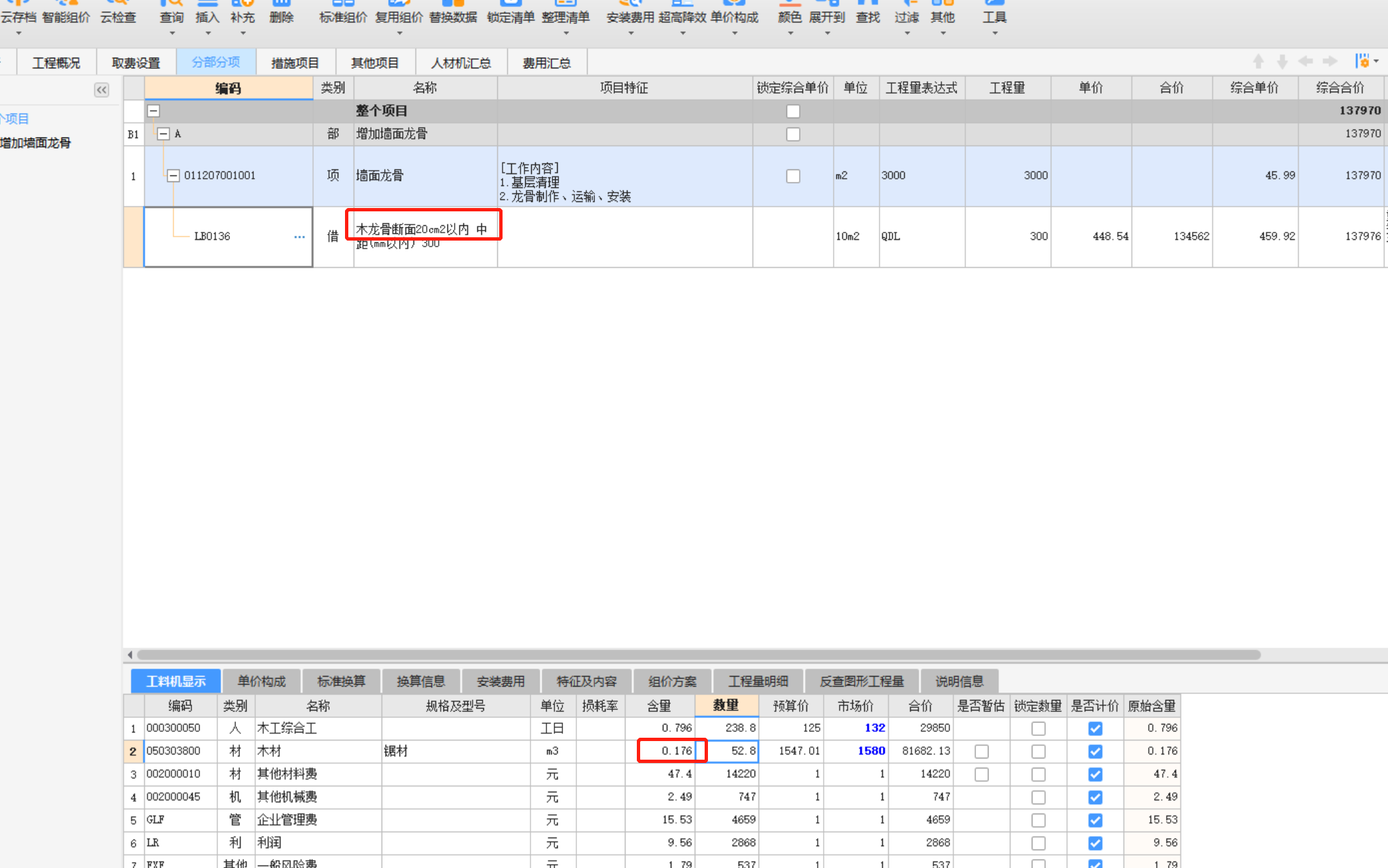Click the scrollbar left arrow

click(130, 655)
